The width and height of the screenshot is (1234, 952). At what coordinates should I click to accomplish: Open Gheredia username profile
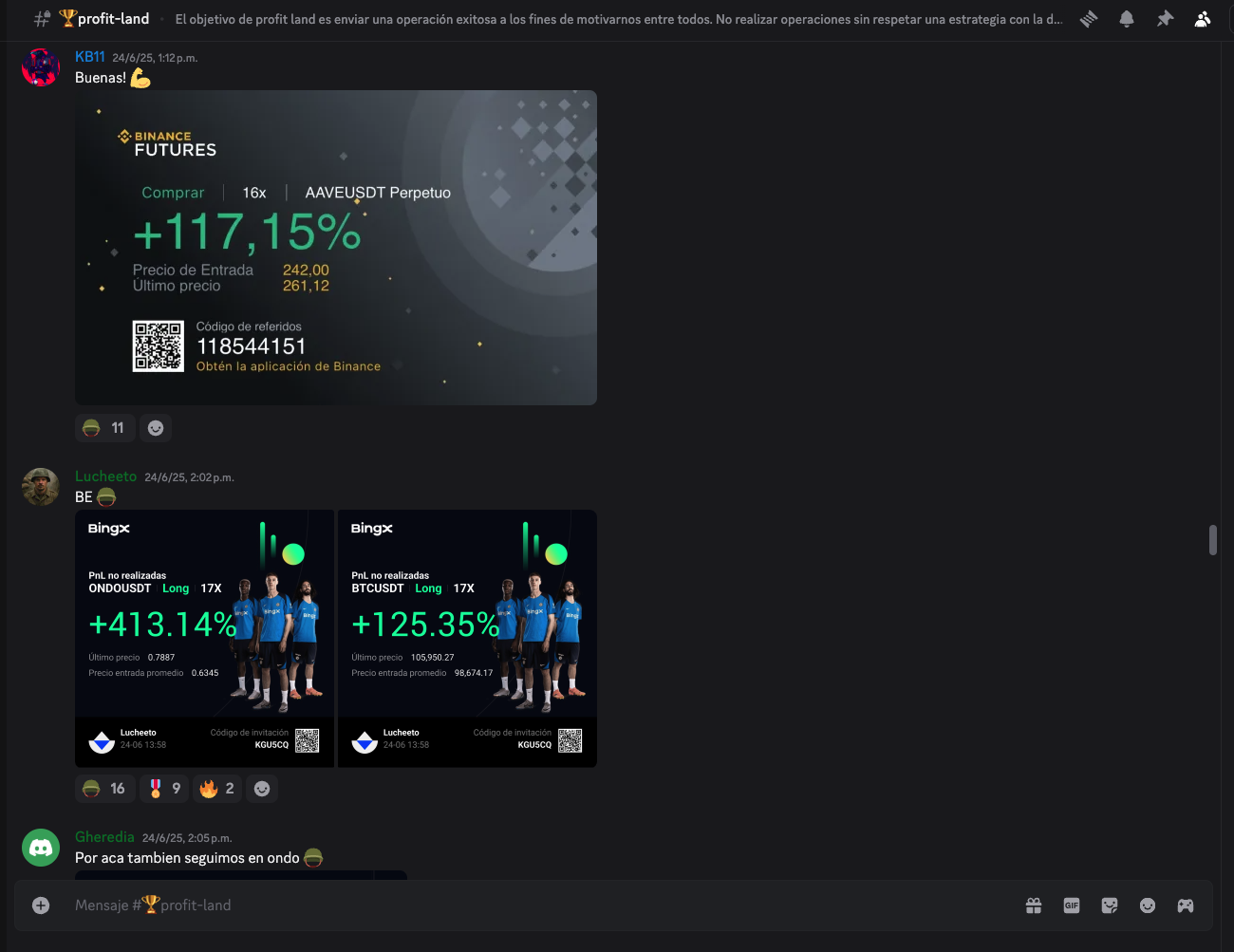point(104,837)
